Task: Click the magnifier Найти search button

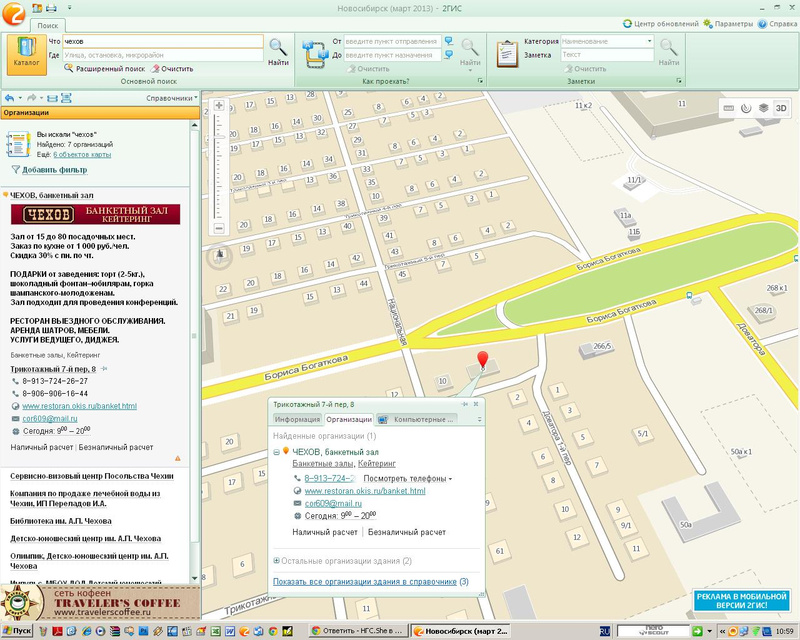Action: [x=278, y=50]
